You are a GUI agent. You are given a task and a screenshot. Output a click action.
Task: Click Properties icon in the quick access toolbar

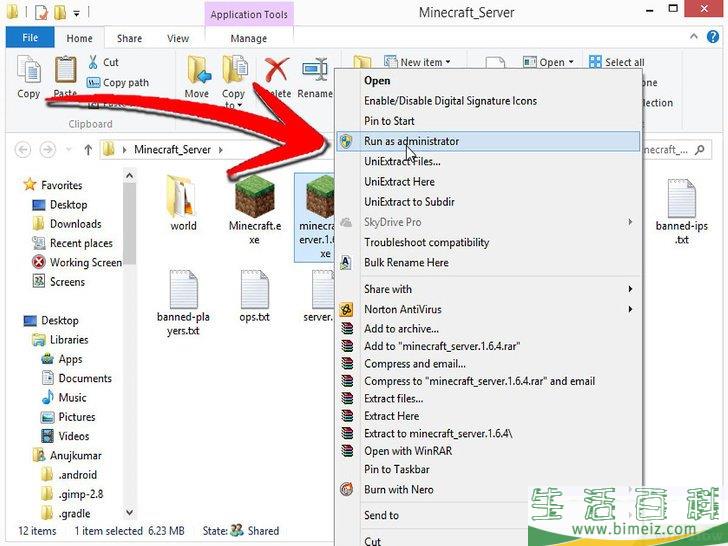point(41,13)
